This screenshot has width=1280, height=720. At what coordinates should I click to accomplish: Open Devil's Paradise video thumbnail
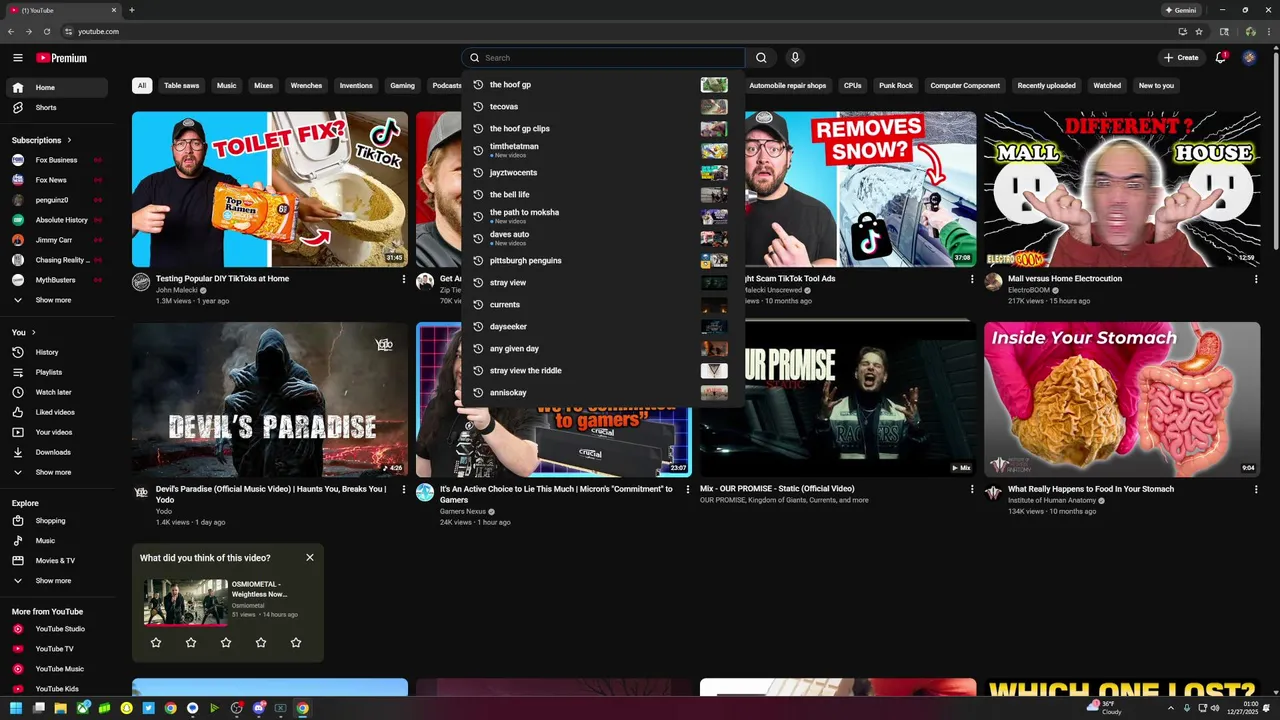270,399
